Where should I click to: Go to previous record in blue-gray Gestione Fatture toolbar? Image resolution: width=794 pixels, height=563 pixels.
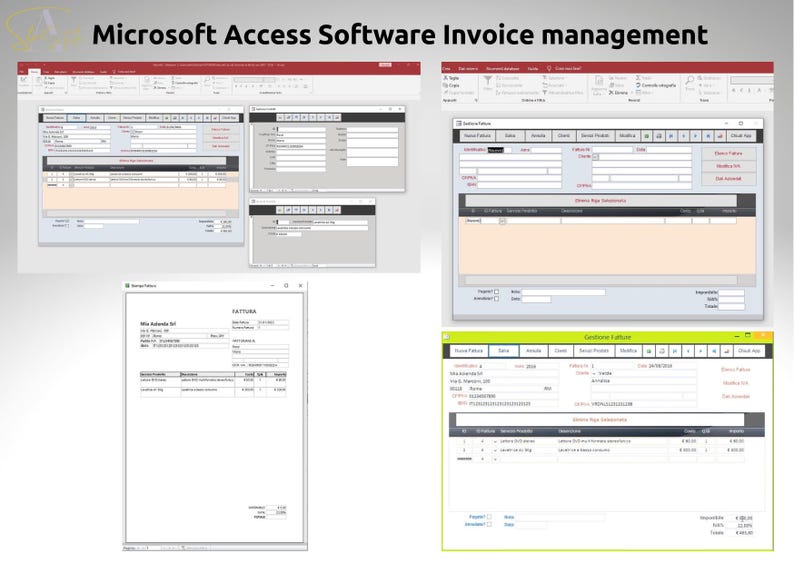(684, 136)
